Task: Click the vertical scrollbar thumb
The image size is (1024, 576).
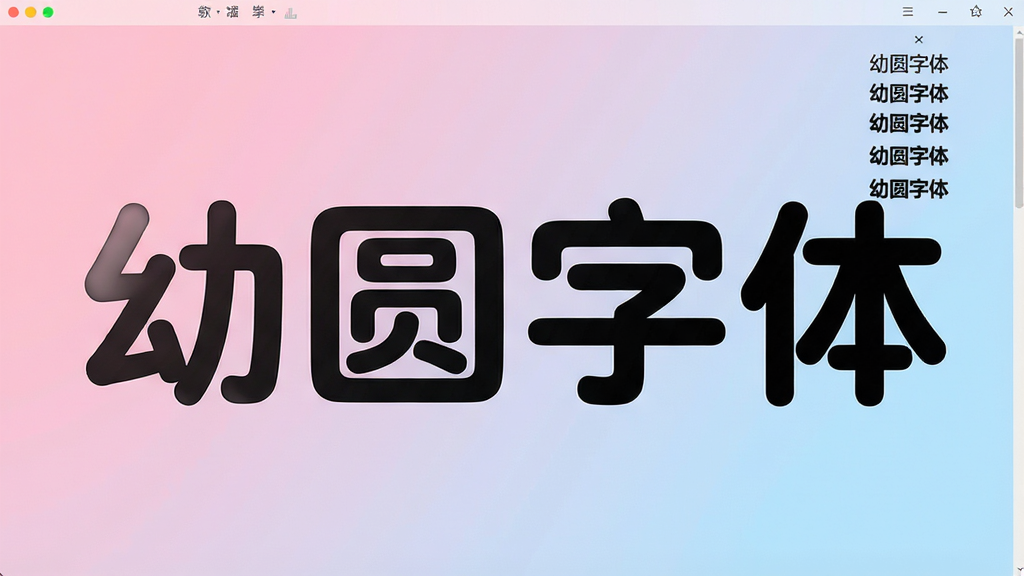Action: pyautogui.click(x=1019, y=124)
